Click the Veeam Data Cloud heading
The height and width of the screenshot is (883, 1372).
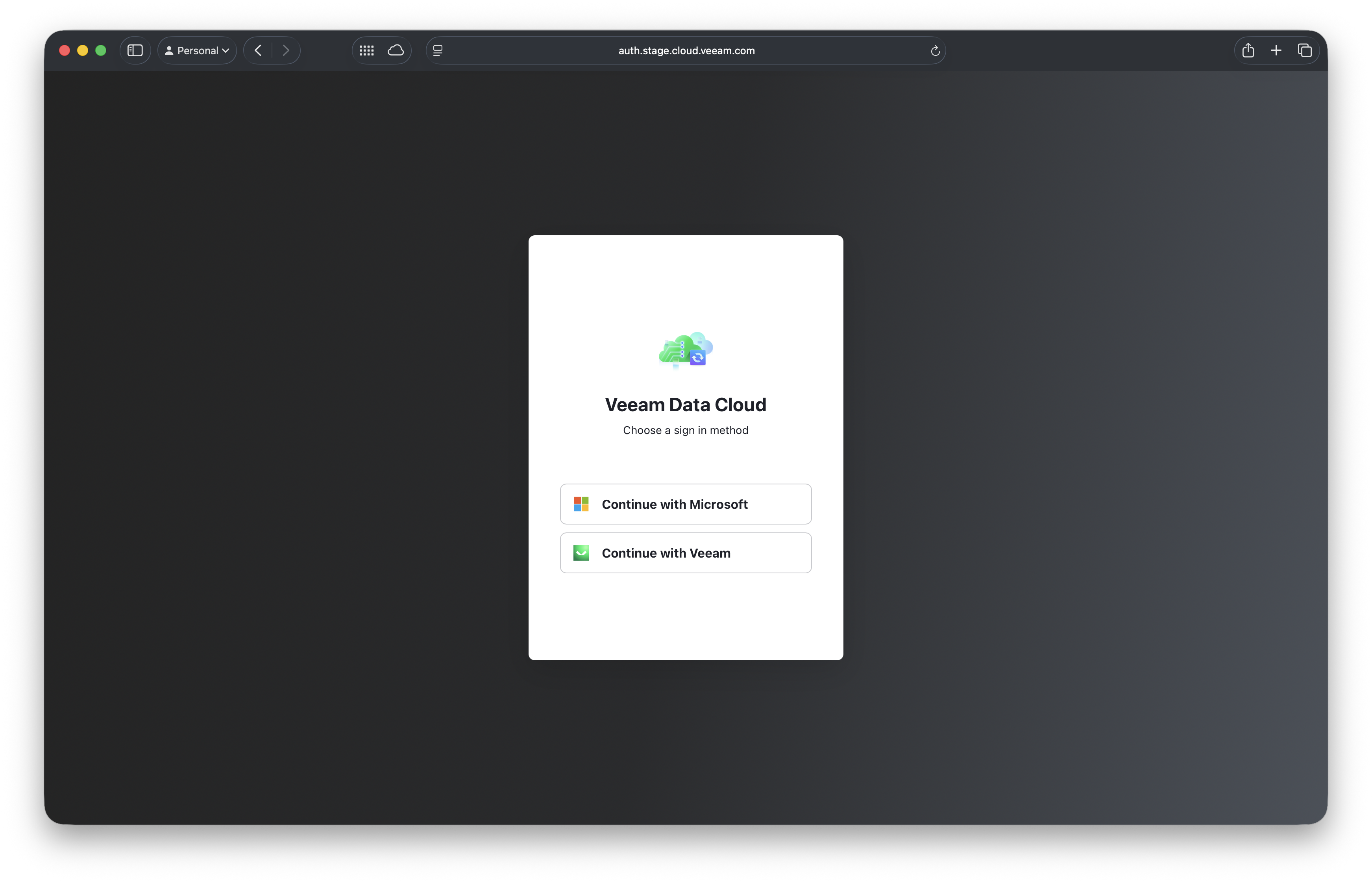click(x=685, y=405)
